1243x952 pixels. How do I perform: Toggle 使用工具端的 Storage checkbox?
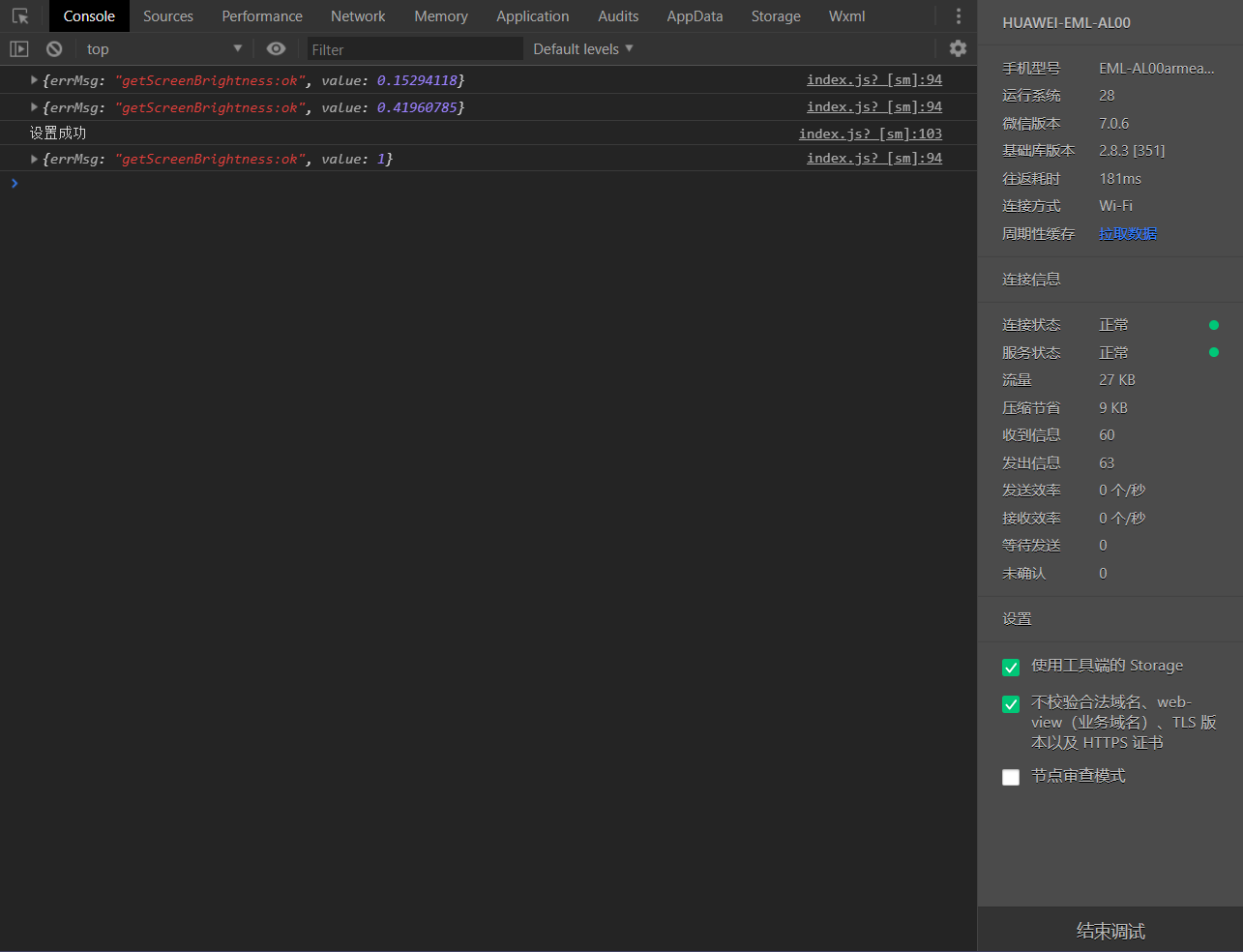pyautogui.click(x=1011, y=668)
